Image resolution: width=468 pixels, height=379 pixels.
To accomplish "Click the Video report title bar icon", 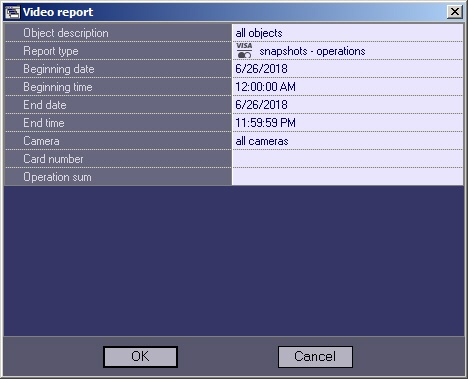I will pyautogui.click(x=12, y=12).
